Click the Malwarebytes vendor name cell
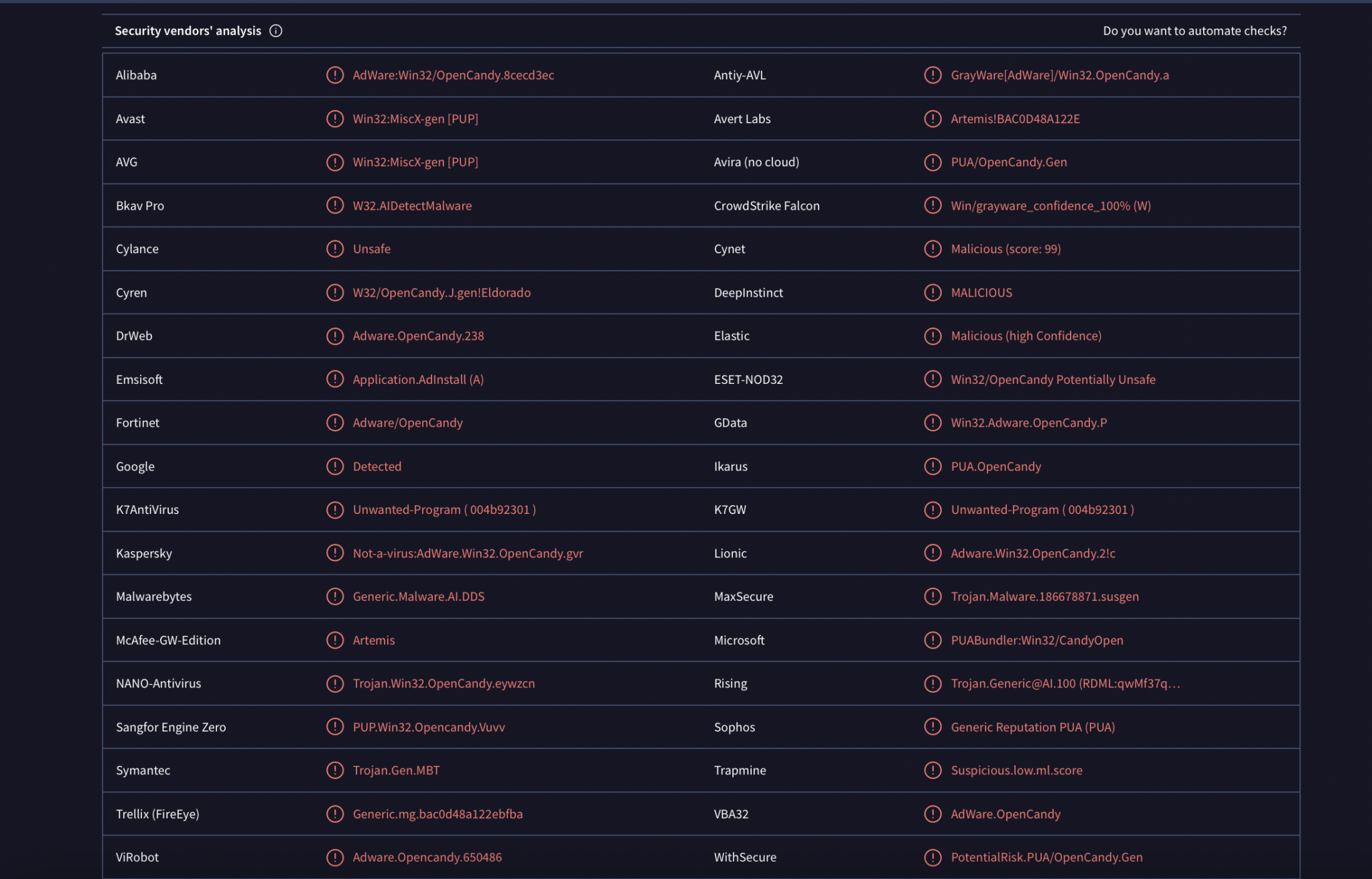This screenshot has height=879, width=1372. point(153,596)
